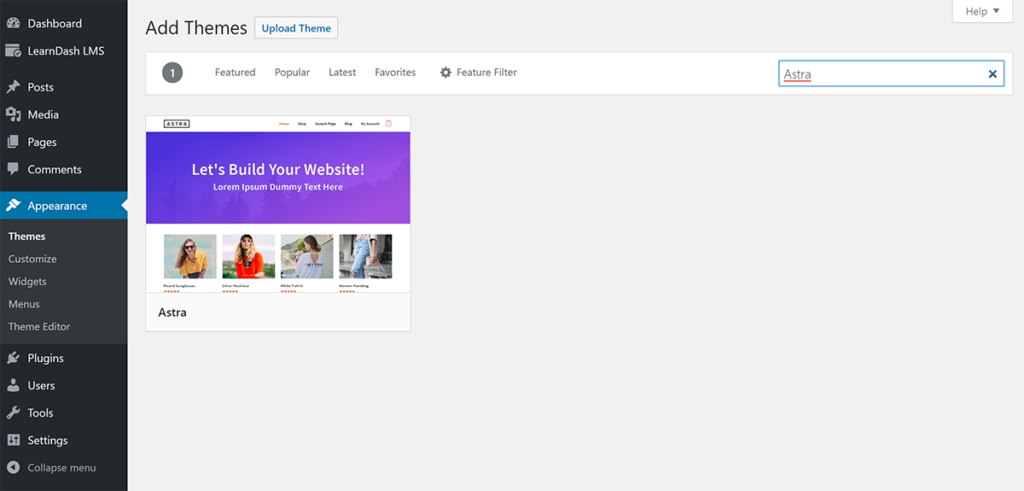
Task: Click the Settings sliders icon
Action: point(13,440)
